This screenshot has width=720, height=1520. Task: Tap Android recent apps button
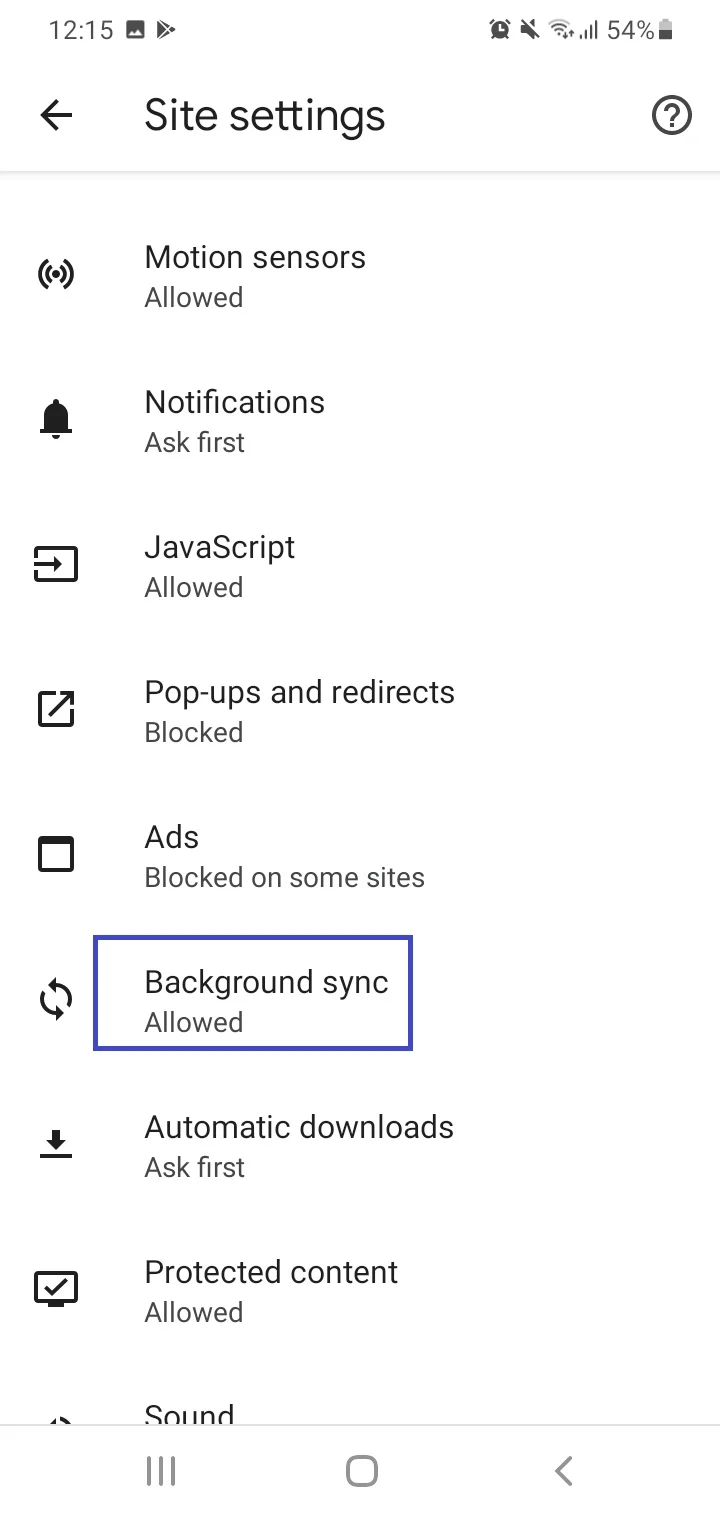161,1471
